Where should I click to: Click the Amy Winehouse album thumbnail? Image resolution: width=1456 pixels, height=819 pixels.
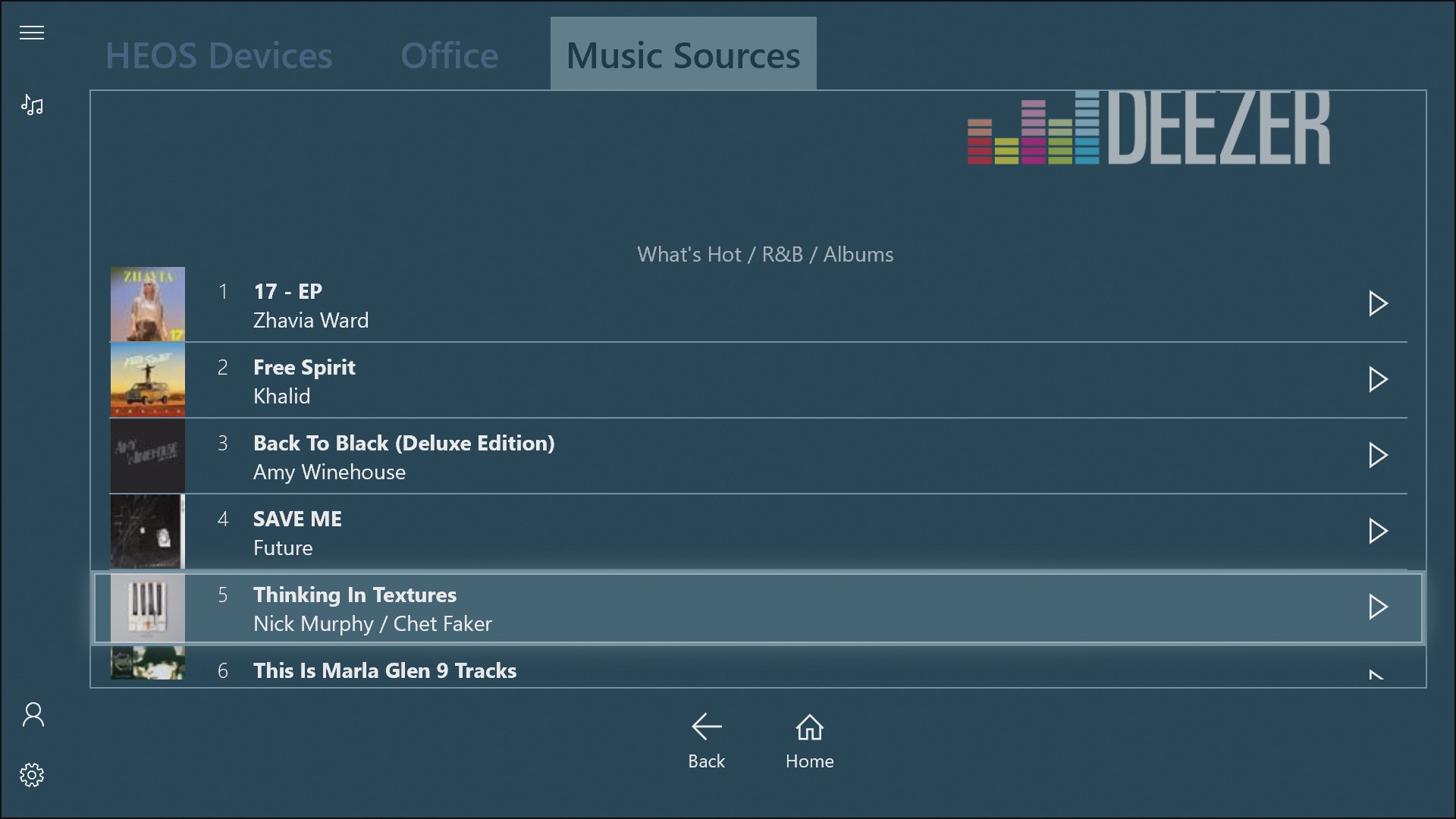[x=147, y=456]
